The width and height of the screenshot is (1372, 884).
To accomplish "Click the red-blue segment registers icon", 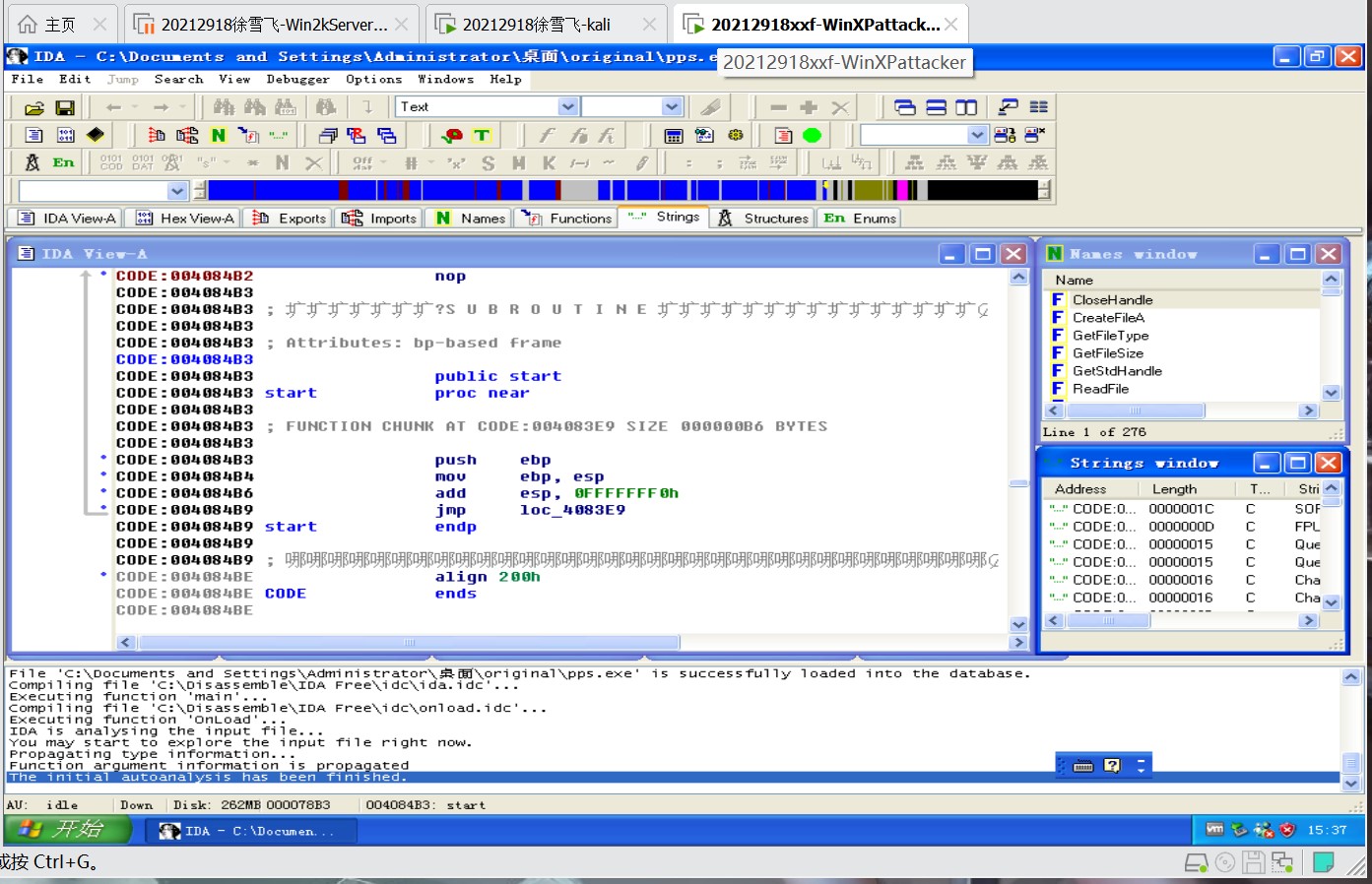I will 357,135.
